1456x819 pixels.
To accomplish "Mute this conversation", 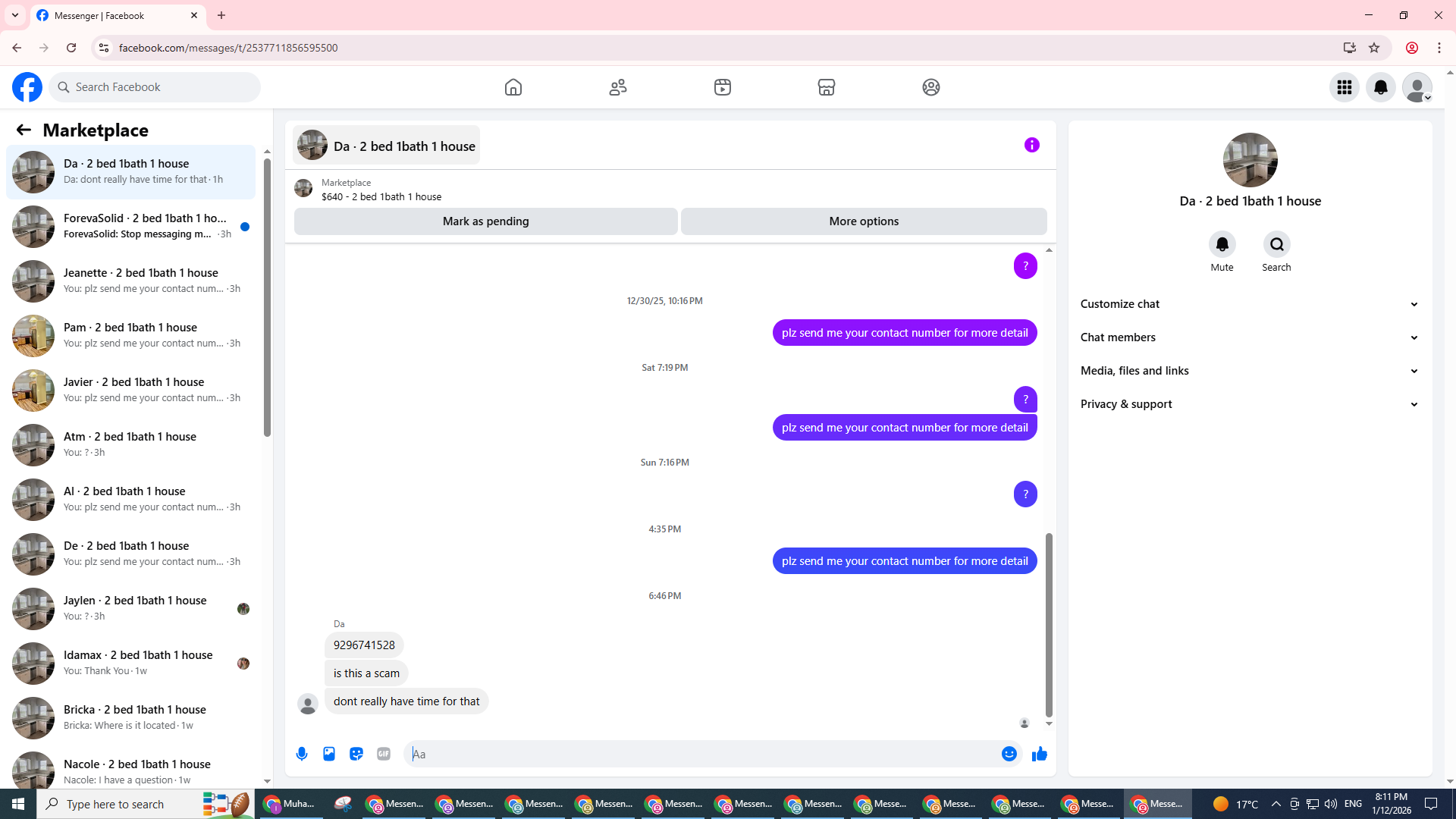I will tap(1222, 245).
